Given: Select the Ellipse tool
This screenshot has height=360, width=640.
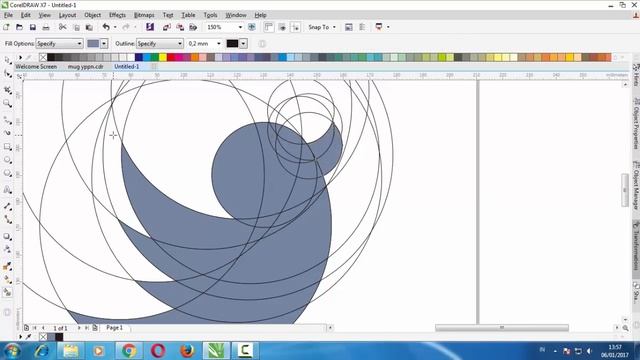Looking at the screenshot, I should tap(7, 160).
